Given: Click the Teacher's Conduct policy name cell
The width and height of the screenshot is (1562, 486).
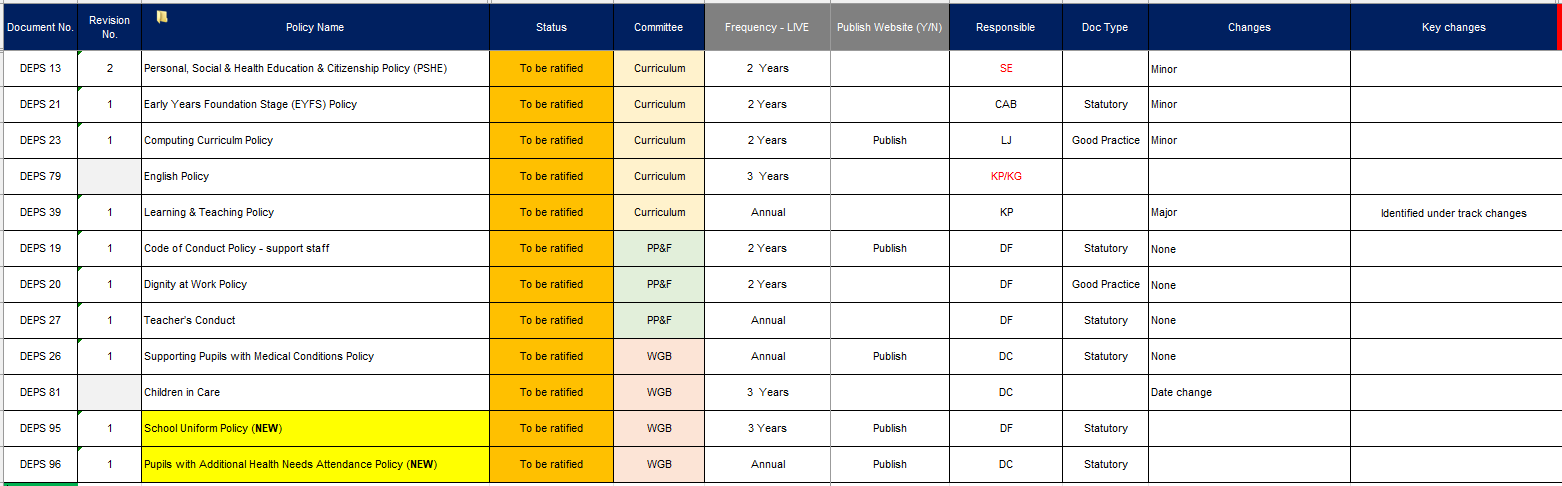Looking at the screenshot, I should [x=315, y=321].
